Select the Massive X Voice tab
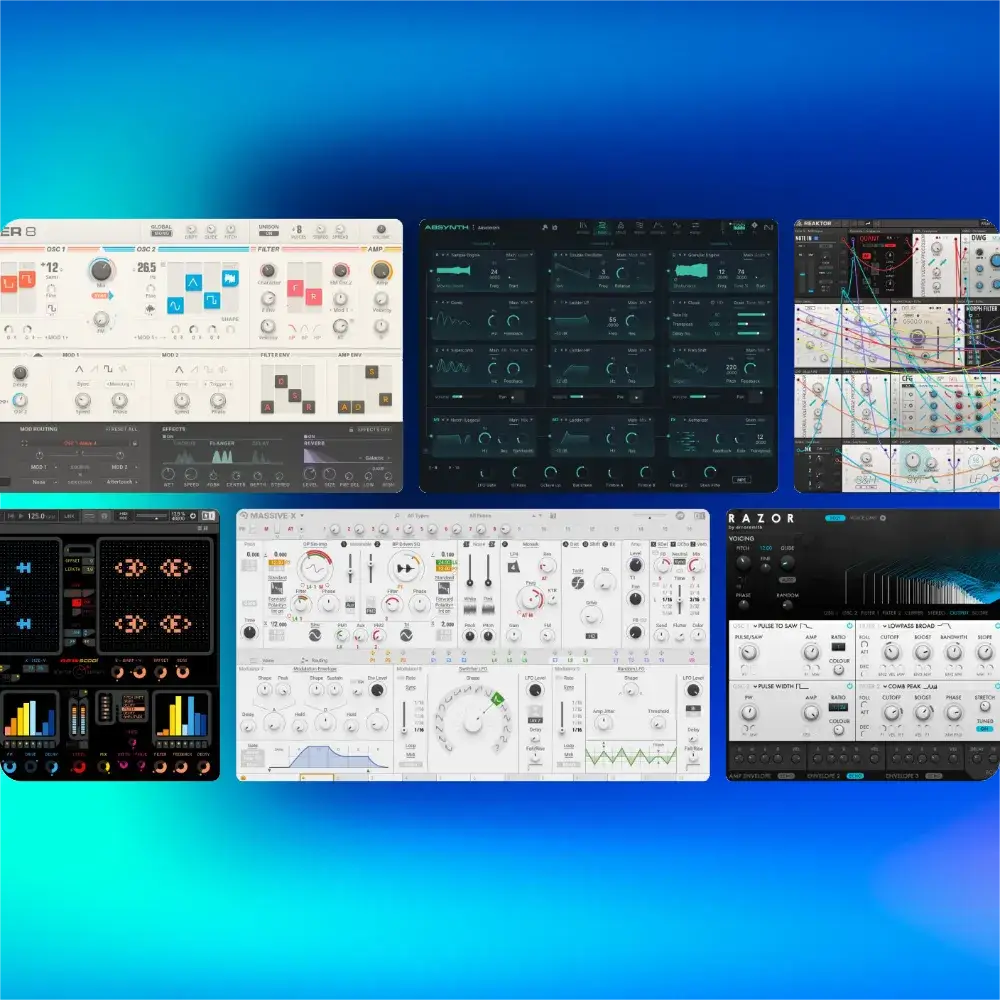The height and width of the screenshot is (1000, 1000). (268, 660)
